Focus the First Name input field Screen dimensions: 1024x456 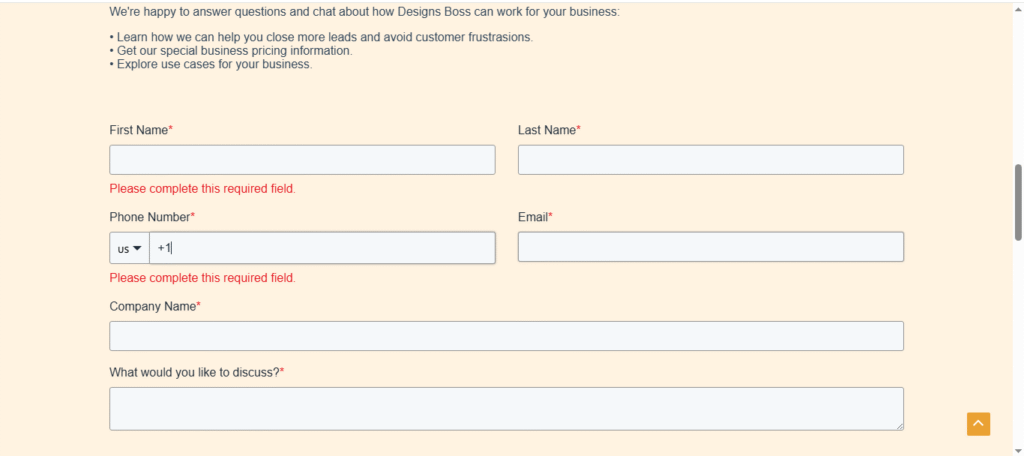click(x=302, y=160)
